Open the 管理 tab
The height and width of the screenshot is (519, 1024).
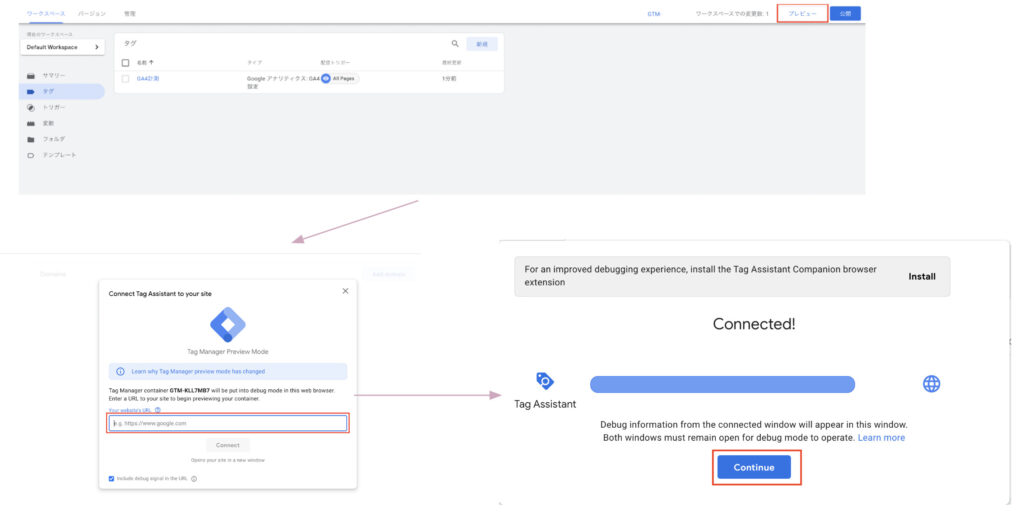point(129,14)
